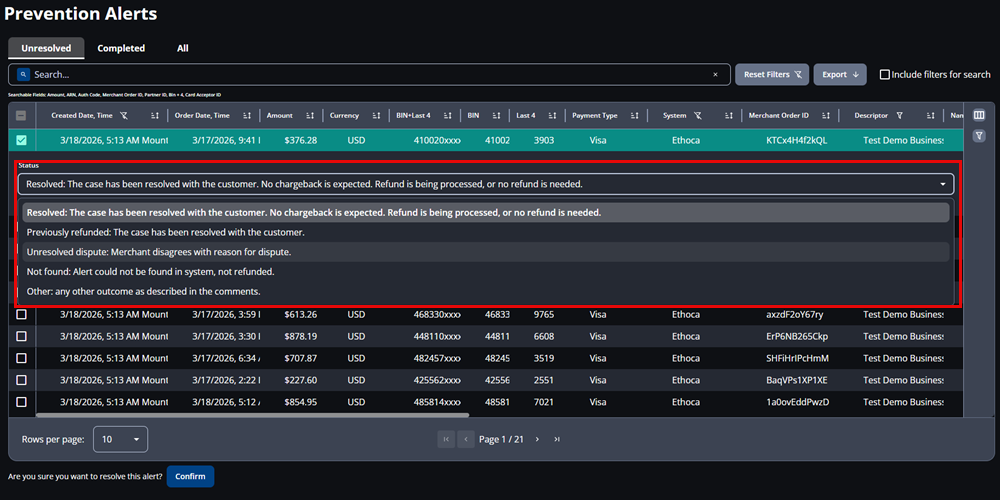Check the $227.60 row checkbox
Screen dimensions: 1000x501
click(x=21, y=380)
